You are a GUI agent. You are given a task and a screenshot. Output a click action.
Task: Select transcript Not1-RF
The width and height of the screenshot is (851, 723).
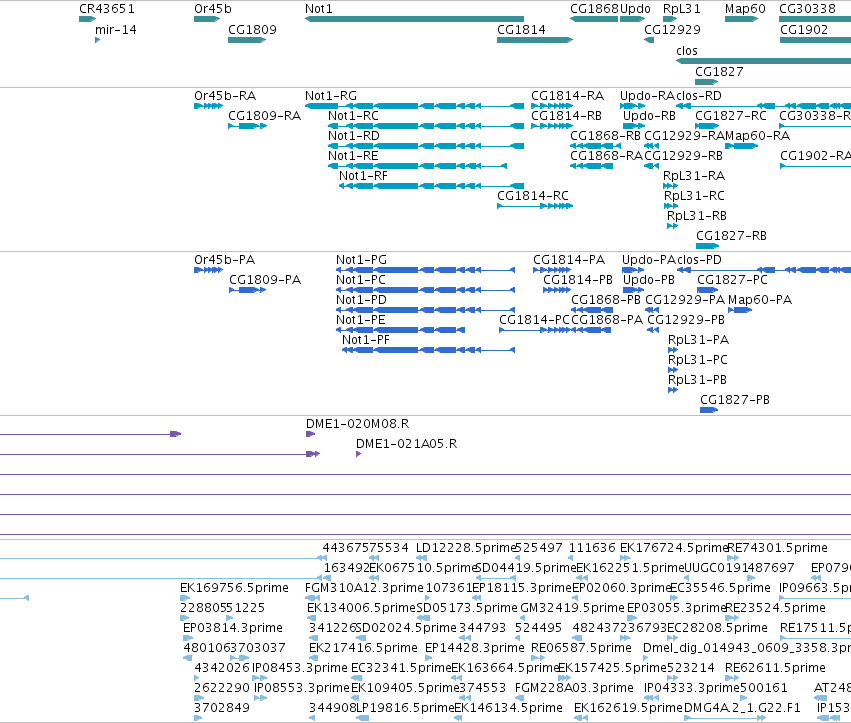(431, 186)
